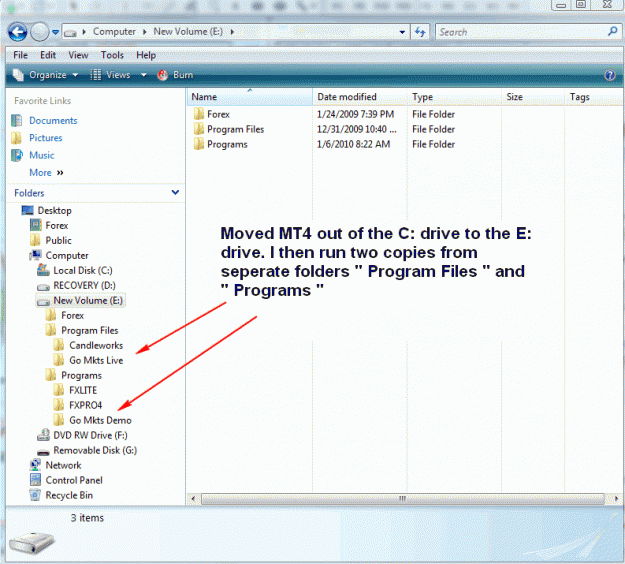Open the Tools menu

[112, 55]
